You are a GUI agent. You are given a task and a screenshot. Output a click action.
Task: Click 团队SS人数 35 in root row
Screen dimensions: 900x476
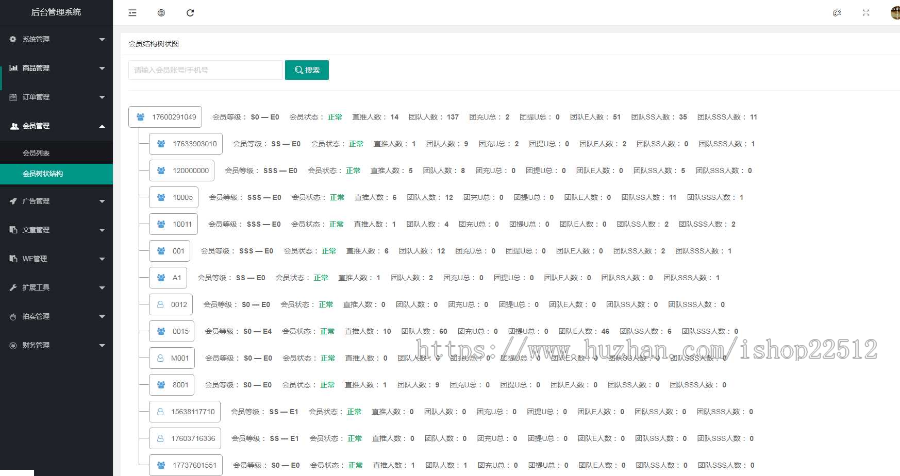click(x=659, y=117)
